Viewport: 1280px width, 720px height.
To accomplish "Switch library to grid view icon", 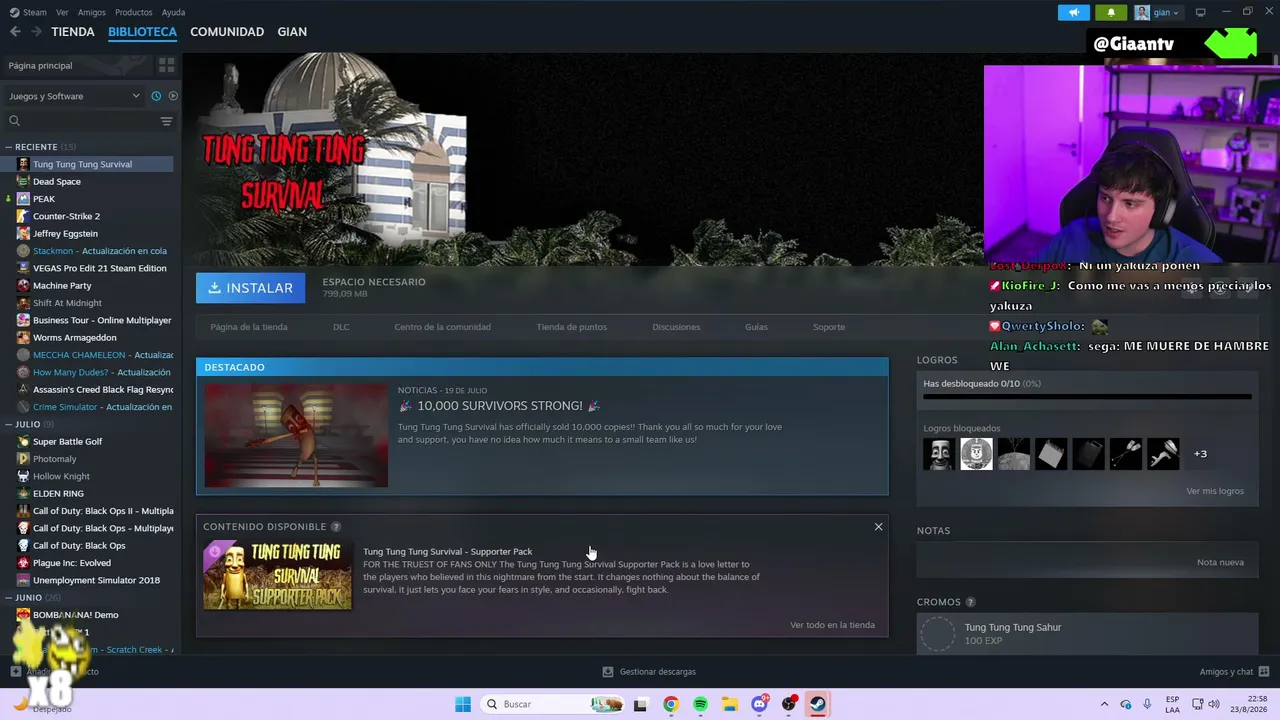I will [166, 65].
